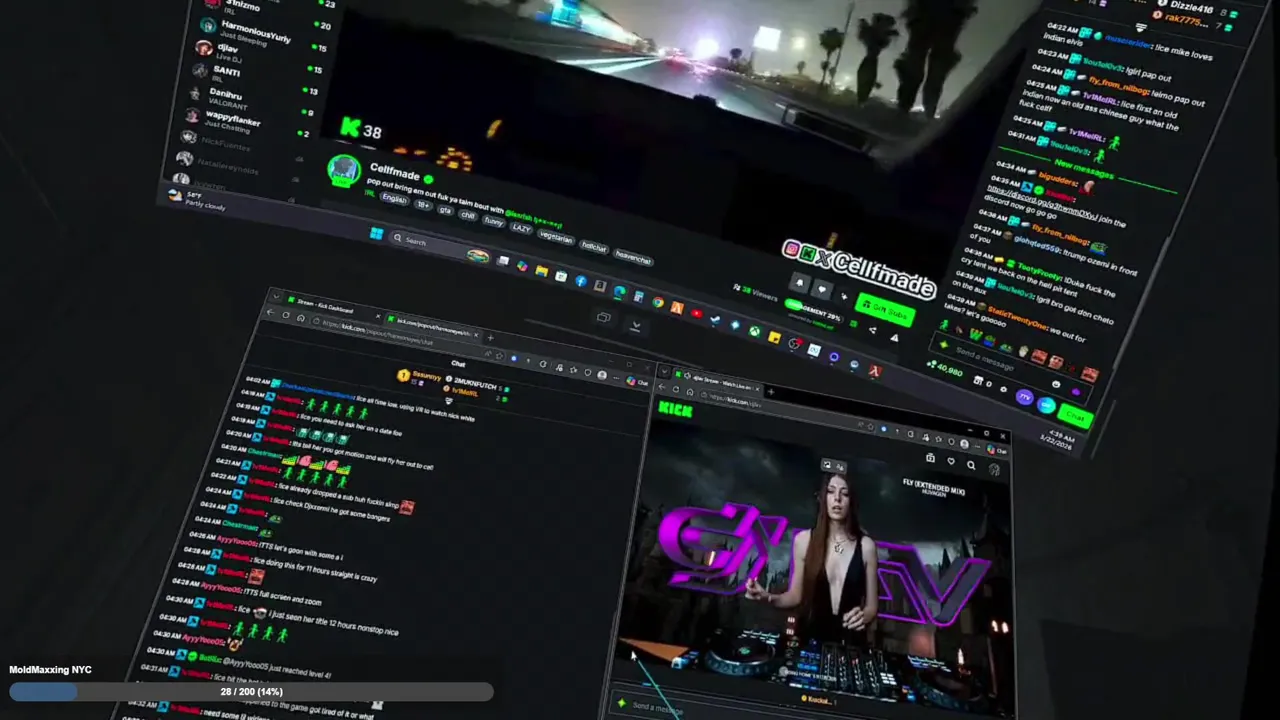Click the Cellfmade channel avatar
Viewport: 1280px width, 720px height.
(x=344, y=171)
